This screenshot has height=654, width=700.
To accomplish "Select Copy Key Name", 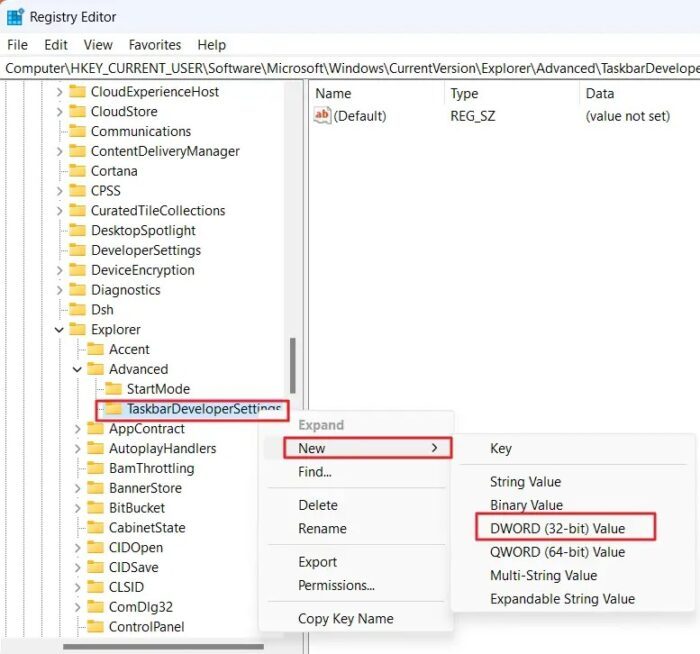I will 346,619.
